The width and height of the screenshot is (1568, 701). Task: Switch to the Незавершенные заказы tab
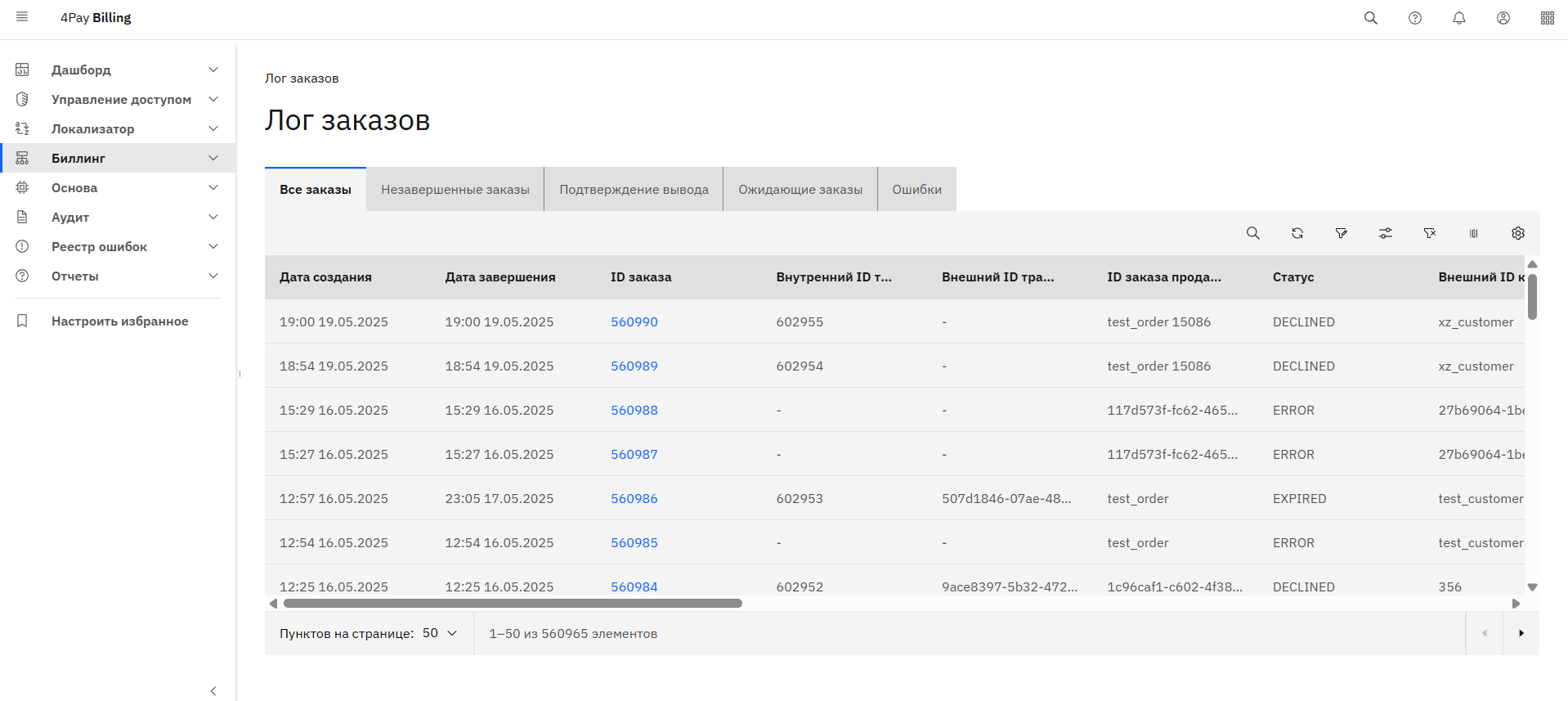tap(455, 189)
